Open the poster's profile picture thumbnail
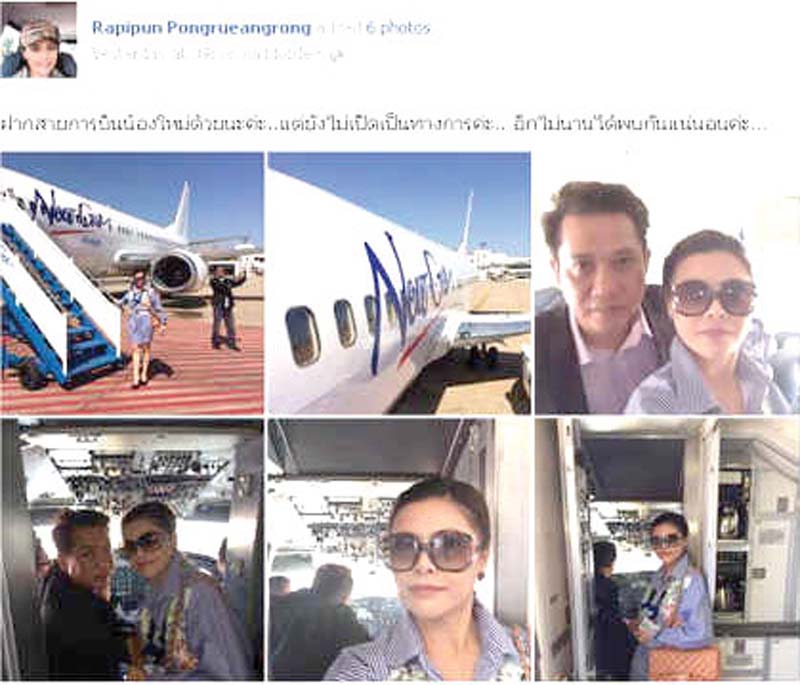Screen dimensions: 800x685 coord(39,40)
